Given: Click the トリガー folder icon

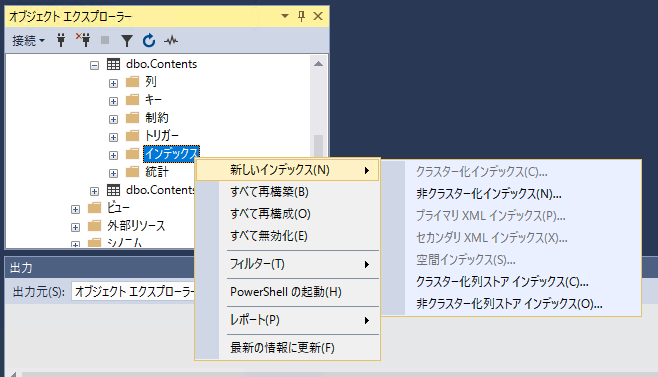Looking at the screenshot, I should (133, 135).
